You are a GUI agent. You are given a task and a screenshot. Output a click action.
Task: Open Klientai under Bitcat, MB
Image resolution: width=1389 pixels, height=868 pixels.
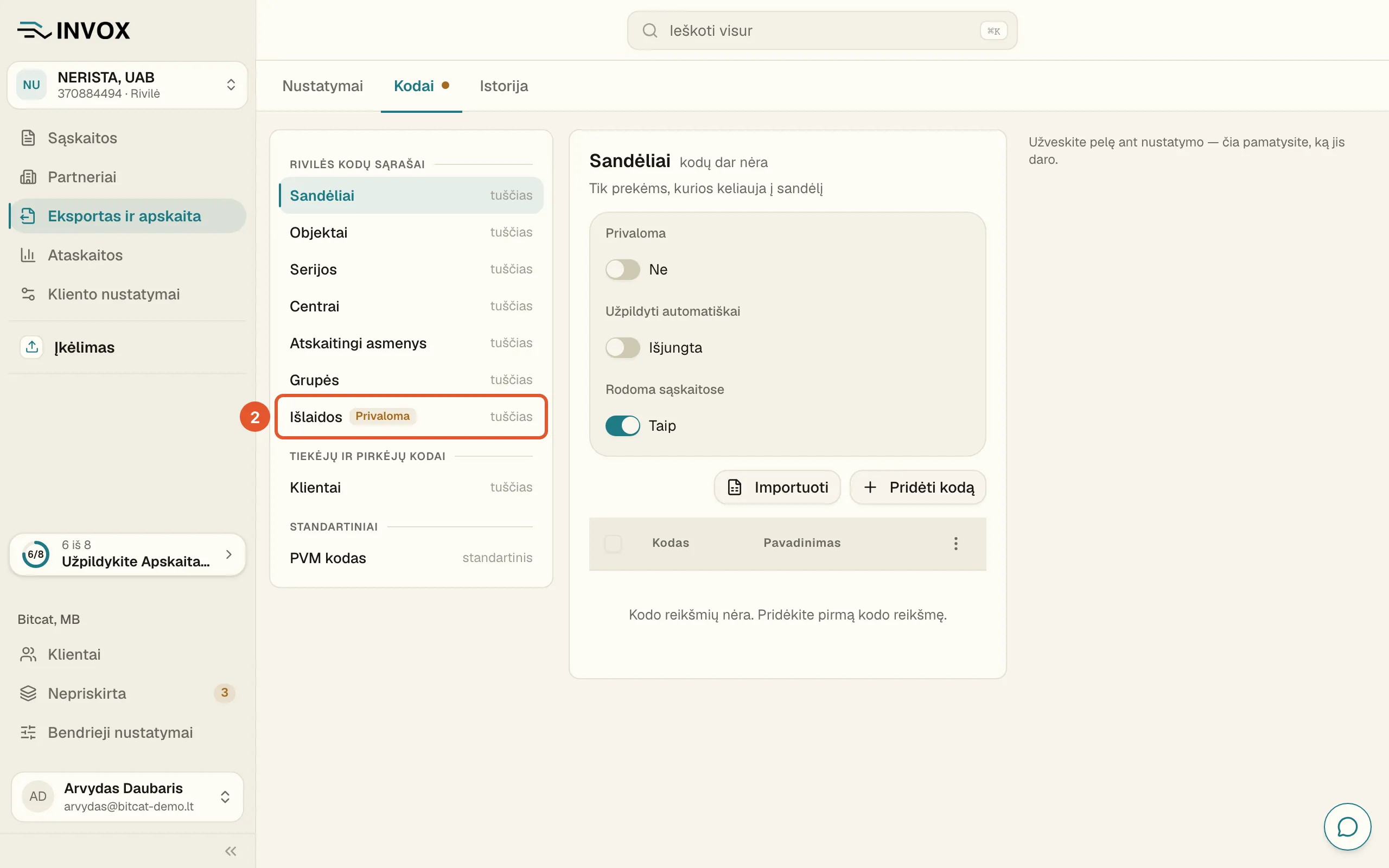pyautogui.click(x=128, y=654)
